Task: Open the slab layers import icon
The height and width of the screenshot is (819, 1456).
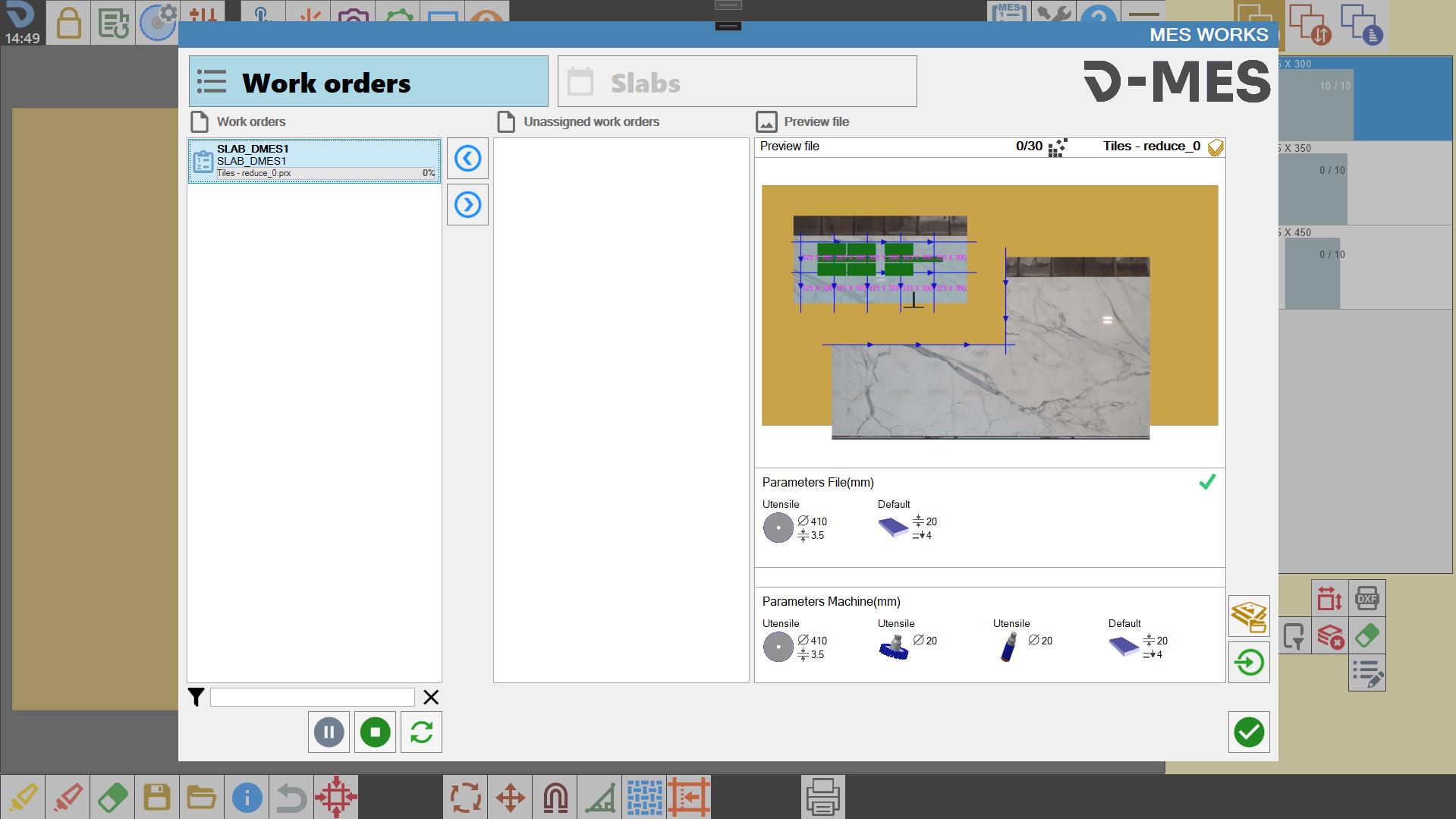Action: [x=1249, y=616]
